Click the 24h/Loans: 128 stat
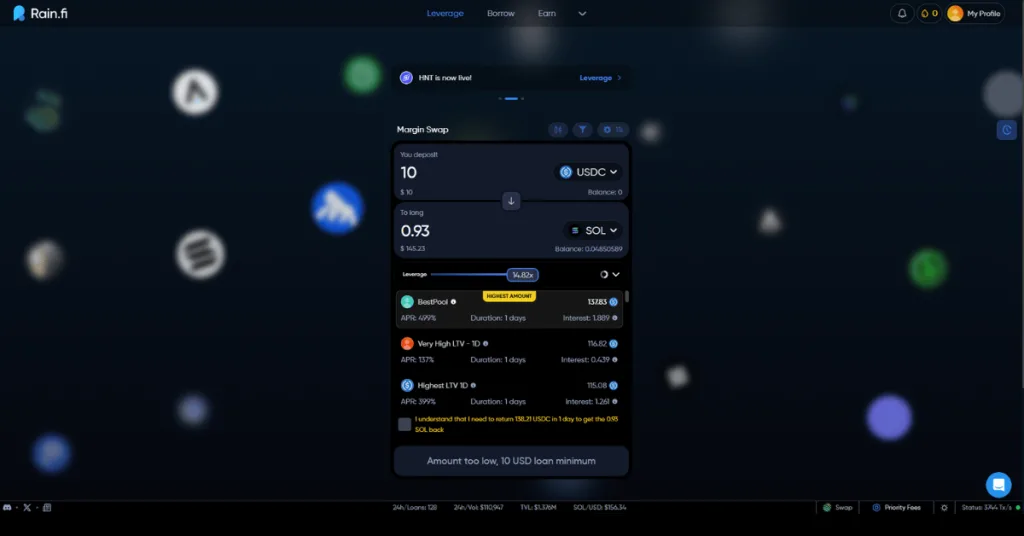This screenshot has width=1024, height=536. click(x=414, y=507)
